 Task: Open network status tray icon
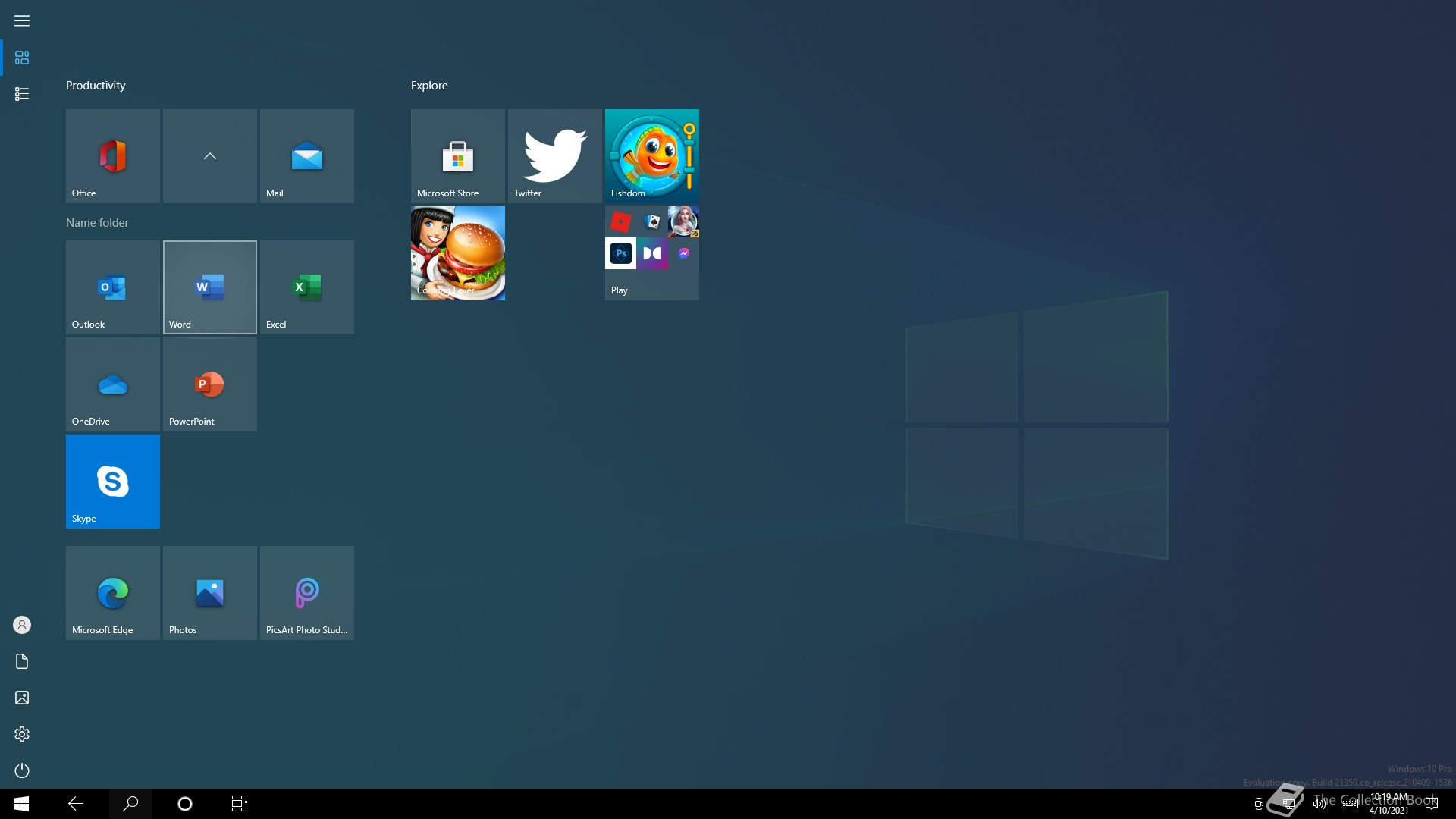(x=1288, y=804)
